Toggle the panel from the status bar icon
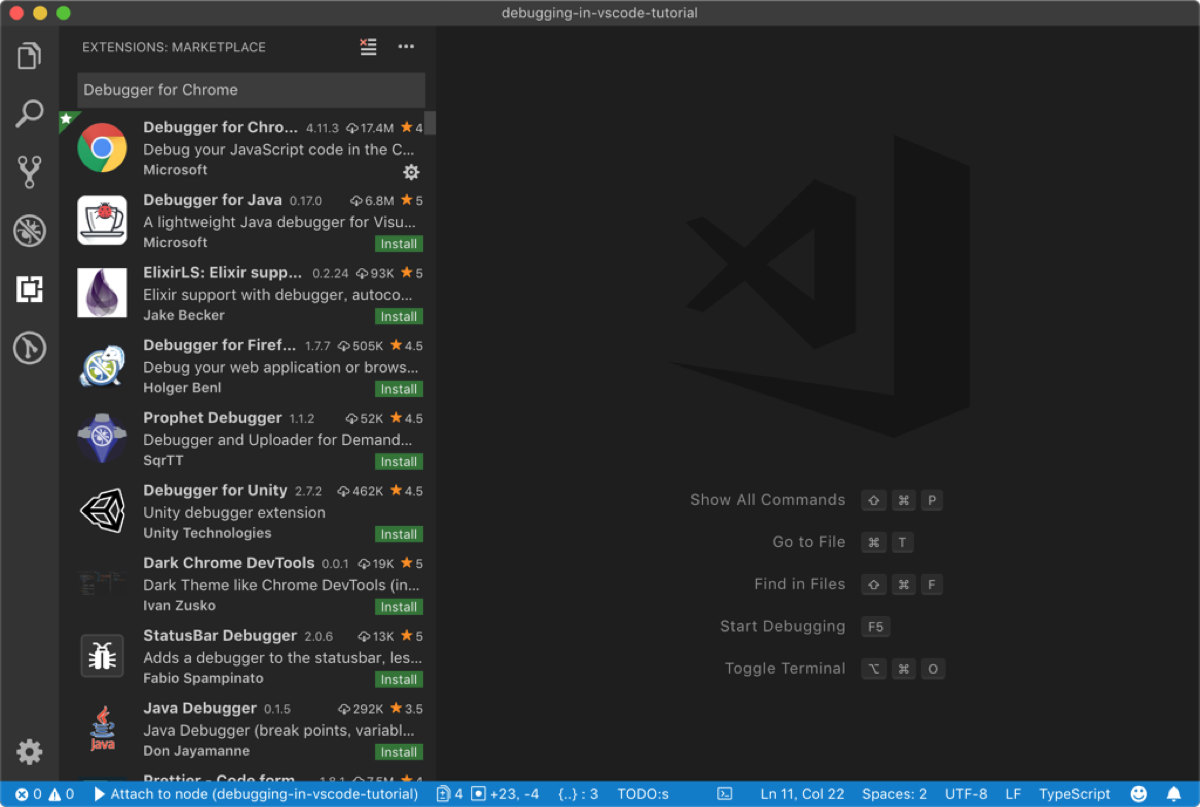This screenshot has height=807, width=1200. click(x=722, y=794)
